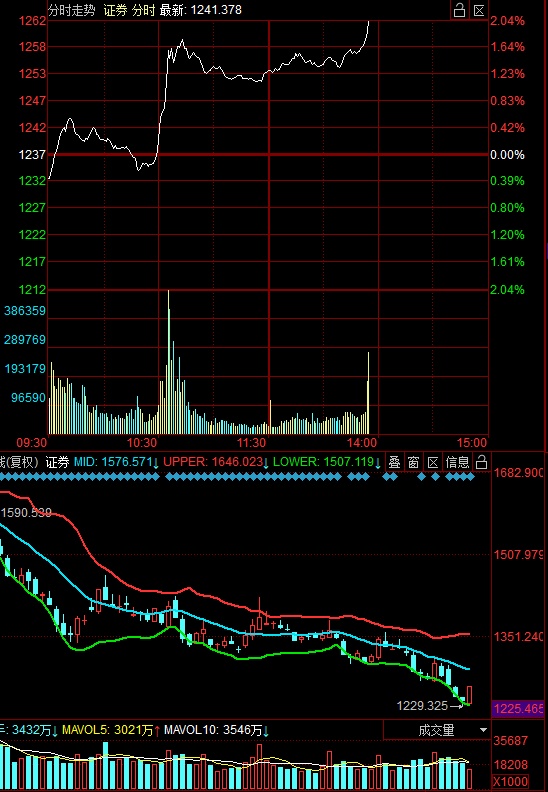Click the first blue diamond info marker
The image size is (548, 792).
pos(3,476)
